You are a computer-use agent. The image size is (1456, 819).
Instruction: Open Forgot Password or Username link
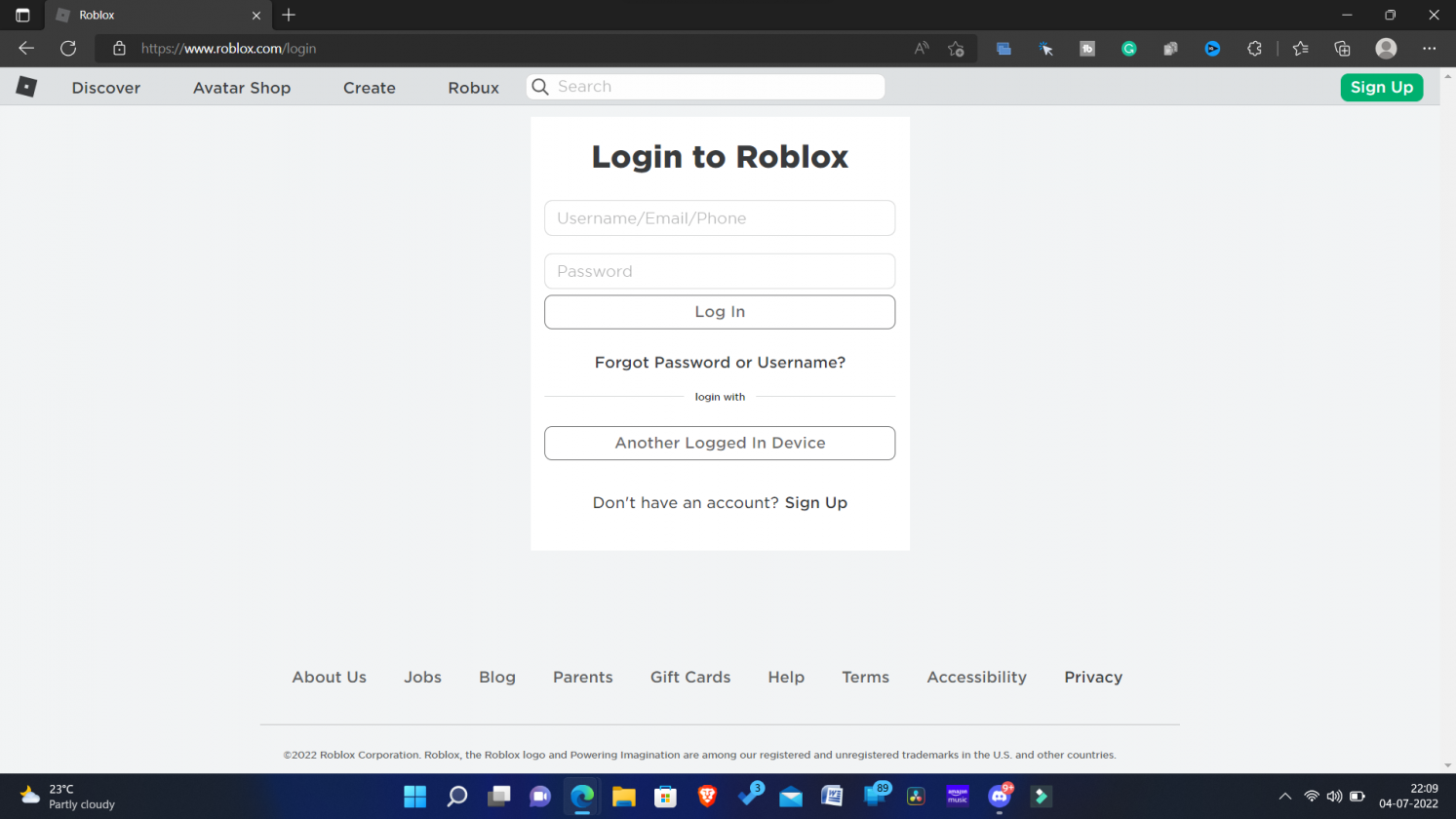coord(720,363)
